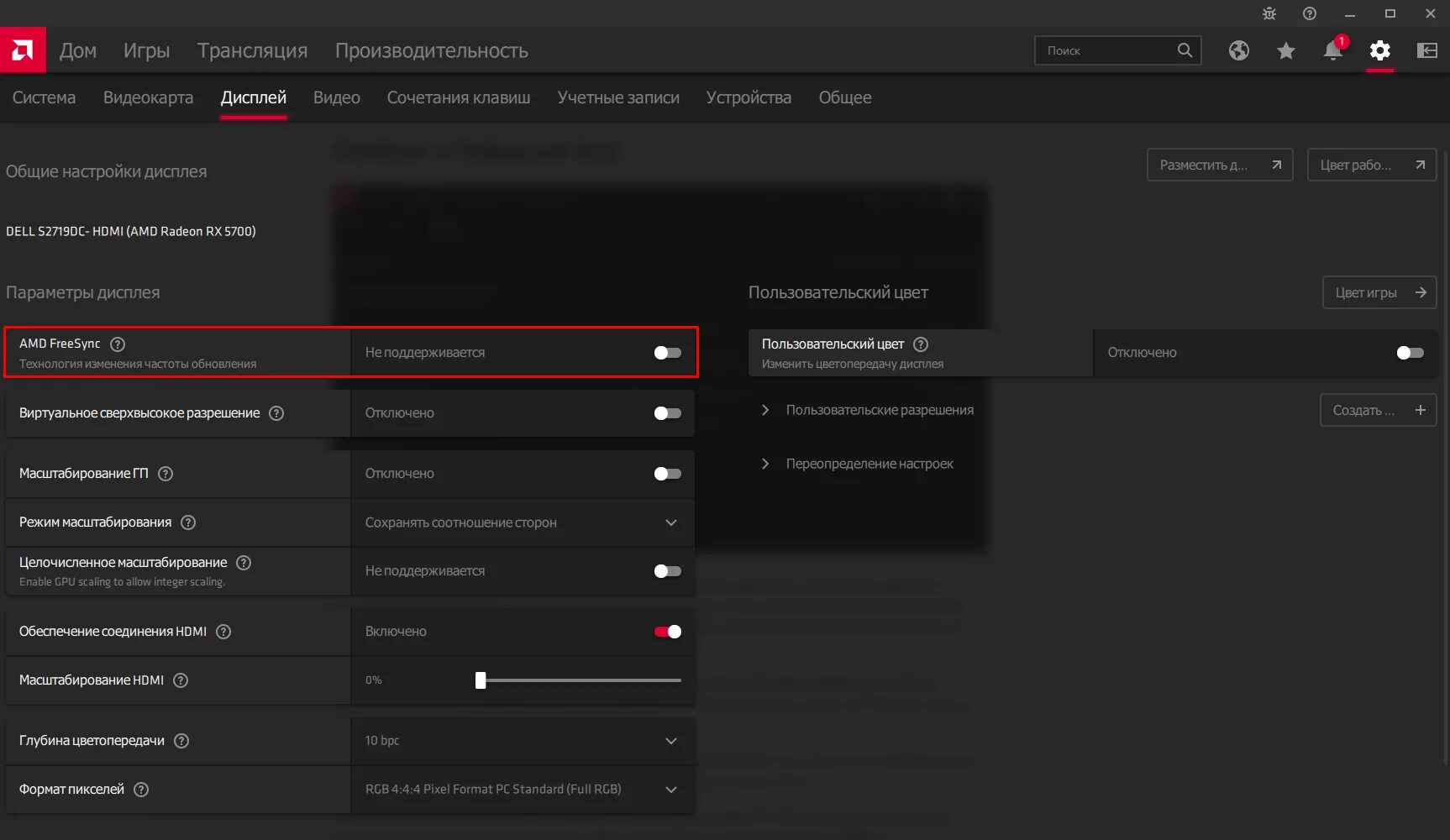The width and height of the screenshot is (1450, 840).
Task: Open the settings gear icon
Action: pyautogui.click(x=1380, y=50)
